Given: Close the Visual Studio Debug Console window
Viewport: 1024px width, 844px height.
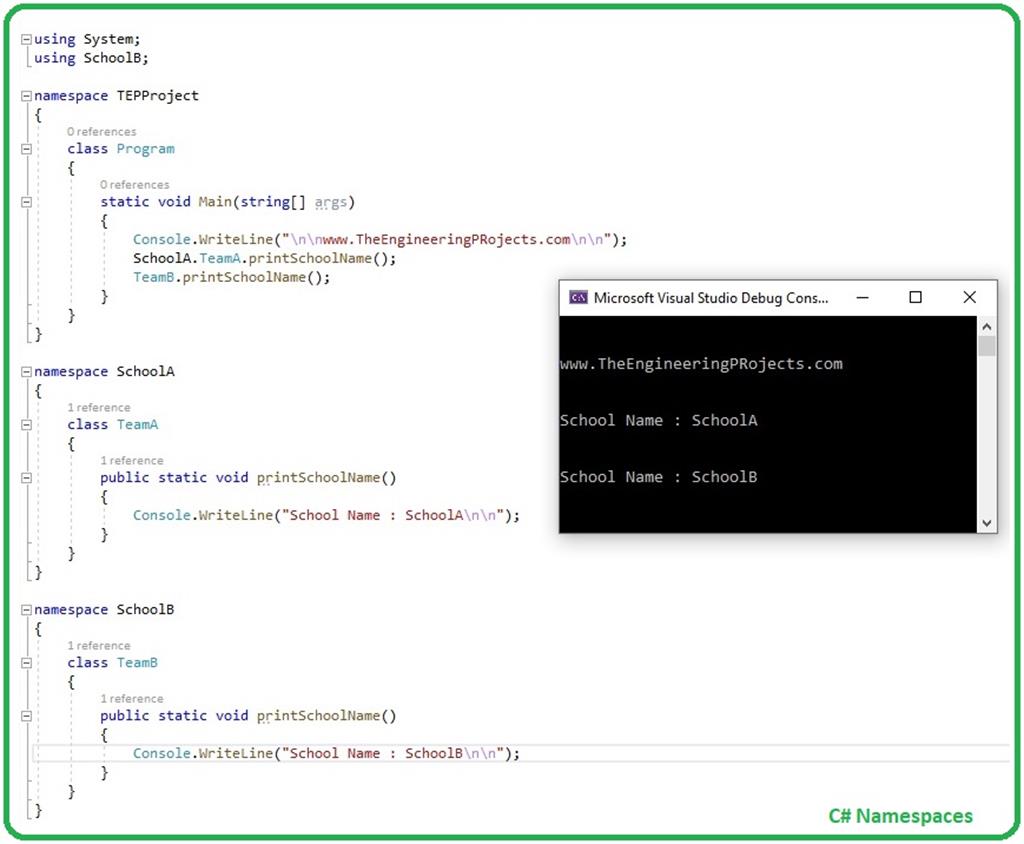Looking at the screenshot, I should coord(969,298).
